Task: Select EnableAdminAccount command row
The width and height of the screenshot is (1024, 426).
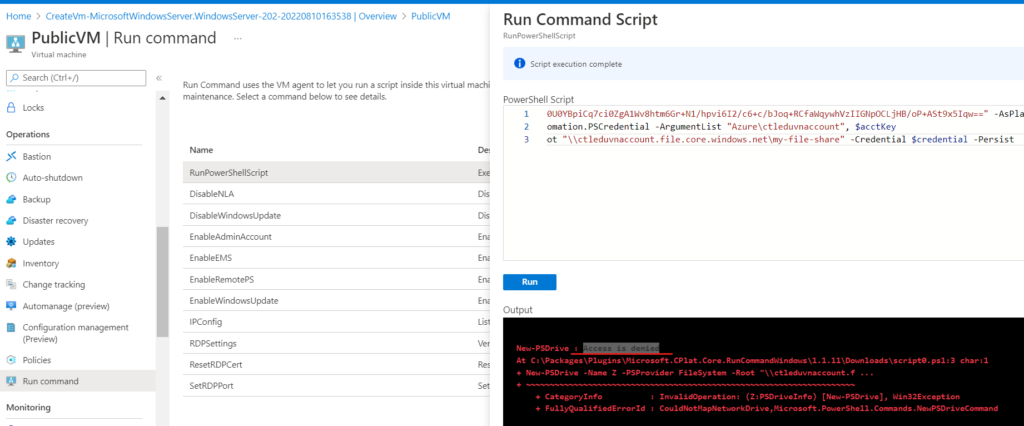Action: pos(336,237)
